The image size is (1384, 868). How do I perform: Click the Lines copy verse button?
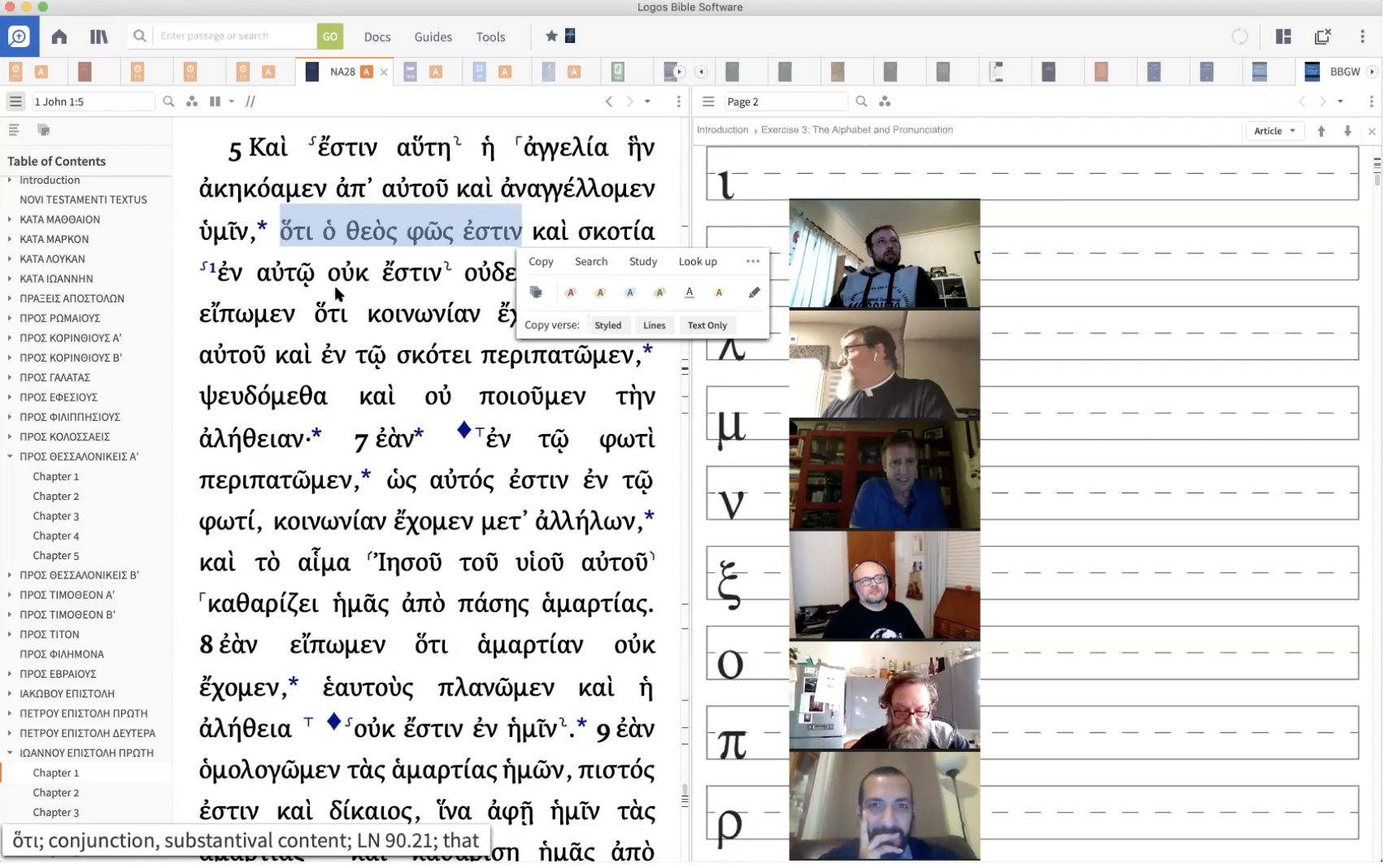(655, 326)
